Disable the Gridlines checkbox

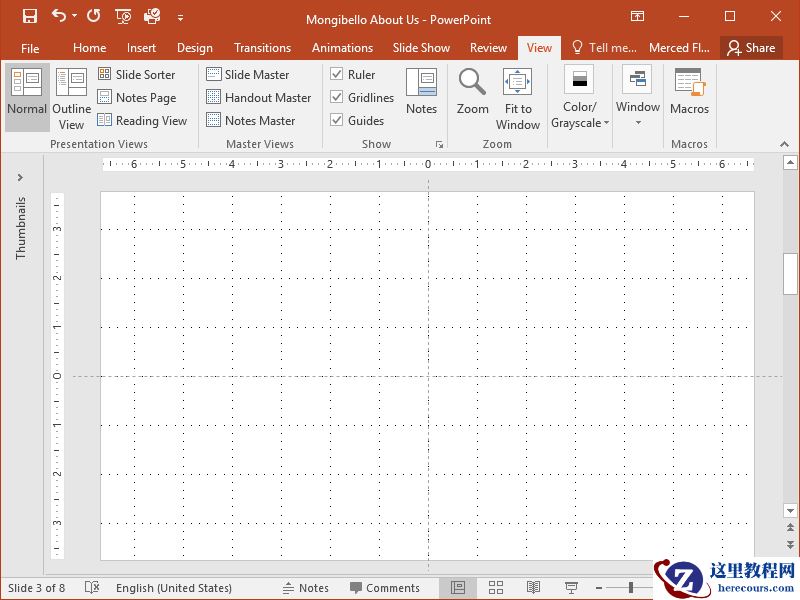(x=337, y=98)
